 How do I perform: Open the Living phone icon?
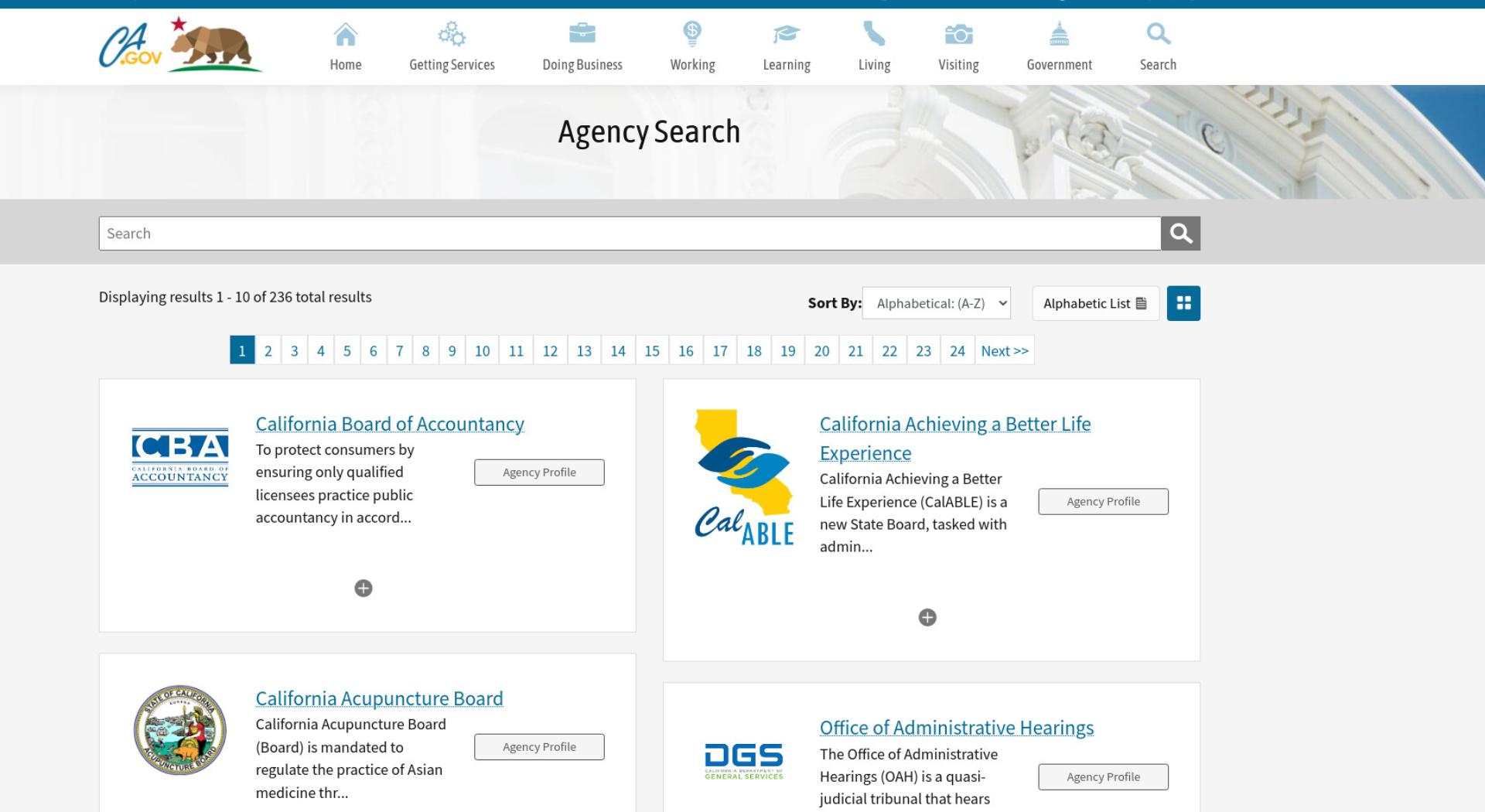(x=874, y=34)
